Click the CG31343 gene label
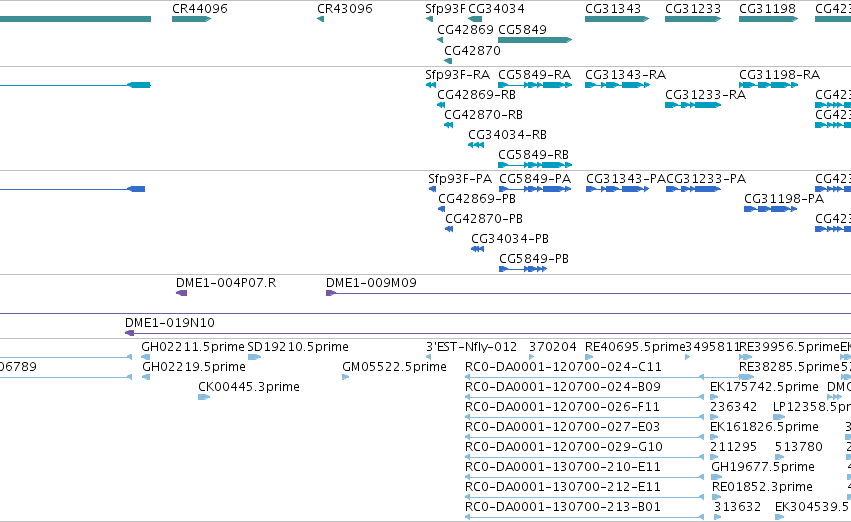 pyautogui.click(x=613, y=9)
